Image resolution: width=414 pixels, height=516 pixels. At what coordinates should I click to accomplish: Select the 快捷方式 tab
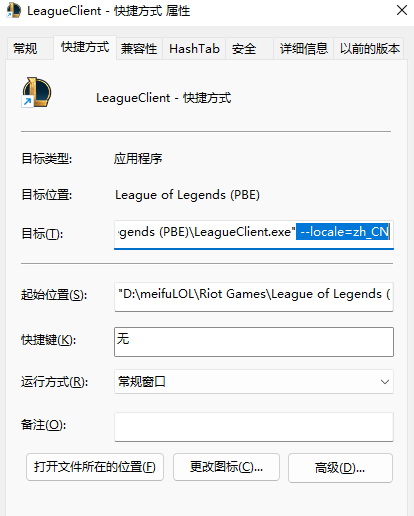[x=85, y=47]
